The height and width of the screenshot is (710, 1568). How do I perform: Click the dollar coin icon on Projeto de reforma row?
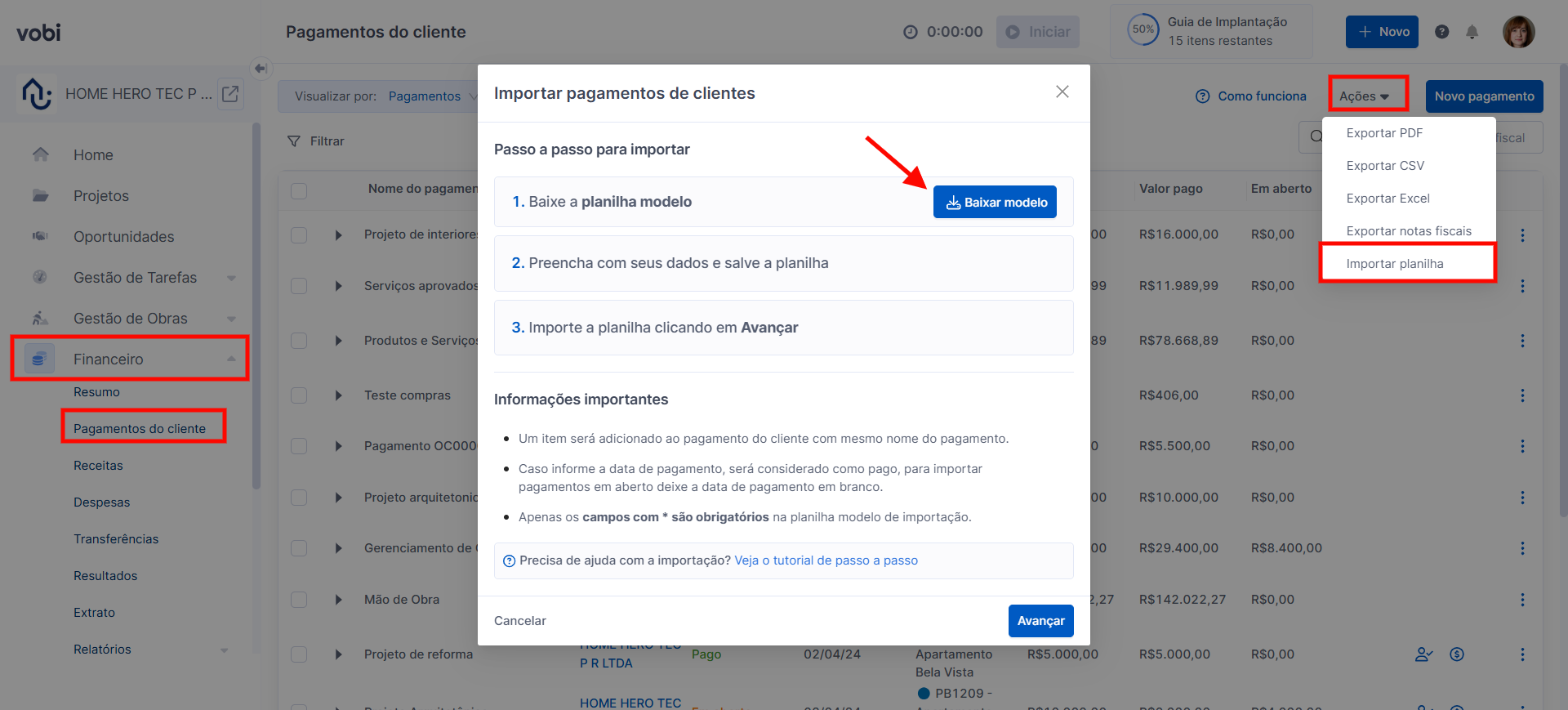(x=1457, y=654)
